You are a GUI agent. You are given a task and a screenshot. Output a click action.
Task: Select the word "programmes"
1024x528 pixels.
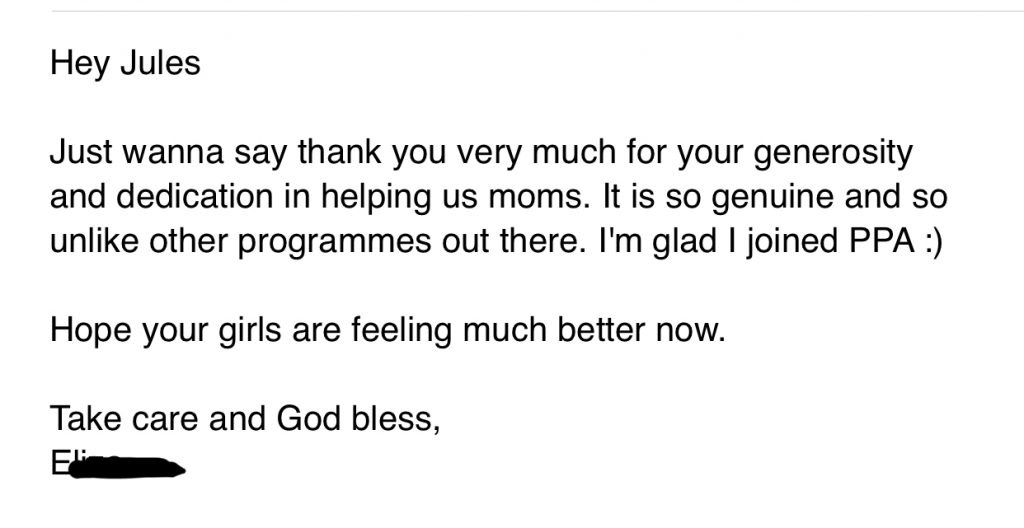point(334,242)
